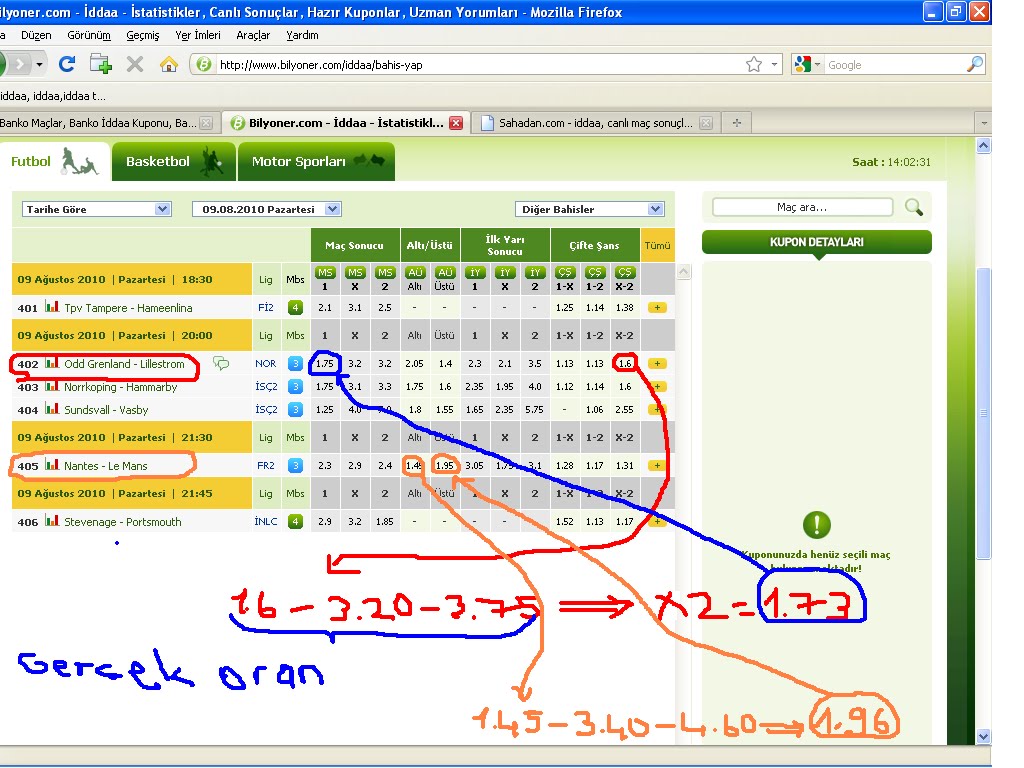
Task: Switch to the Sahadan.com browser tab
Action: click(x=594, y=123)
